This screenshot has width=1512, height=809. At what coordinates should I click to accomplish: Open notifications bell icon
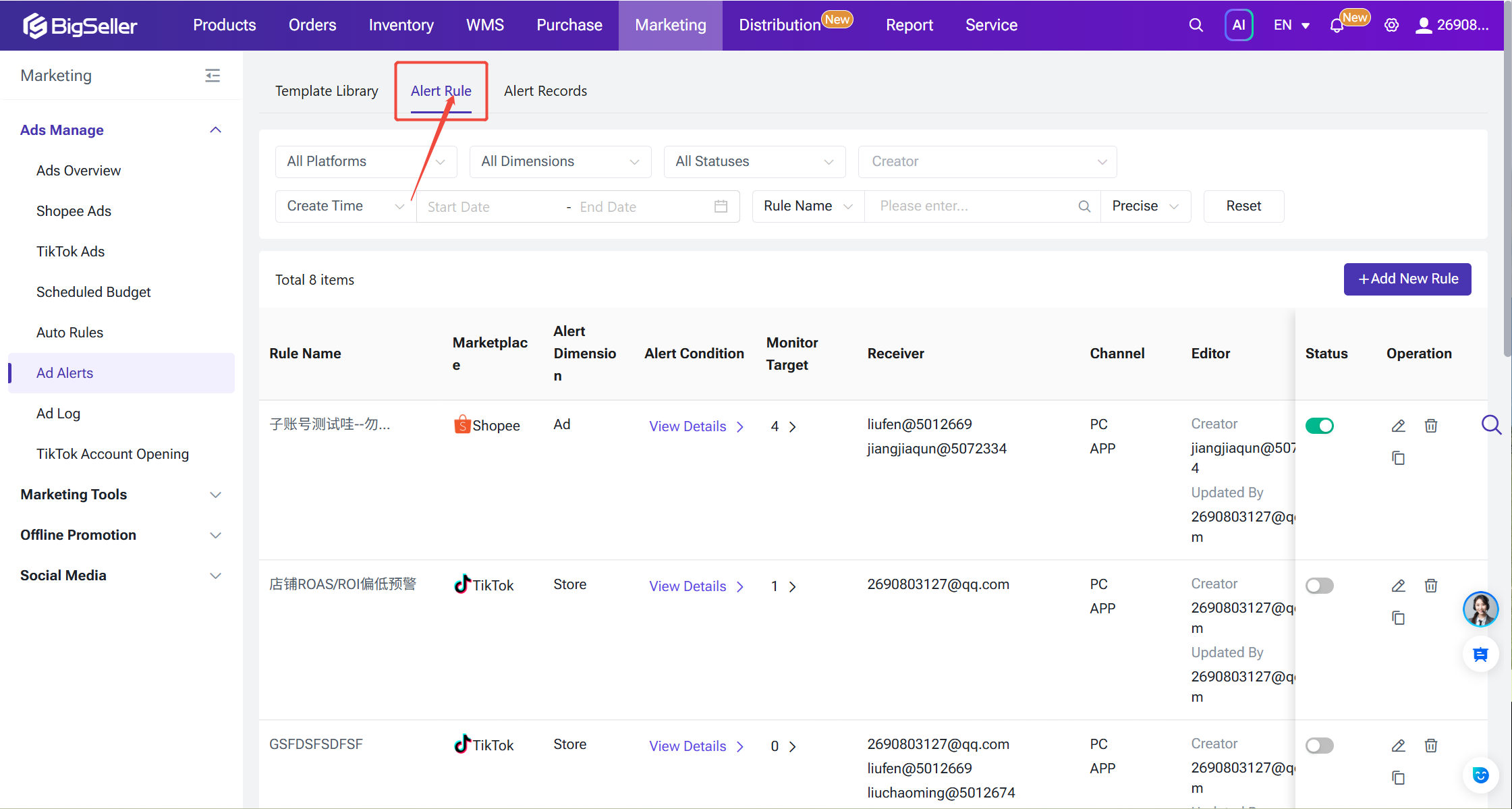(1337, 26)
